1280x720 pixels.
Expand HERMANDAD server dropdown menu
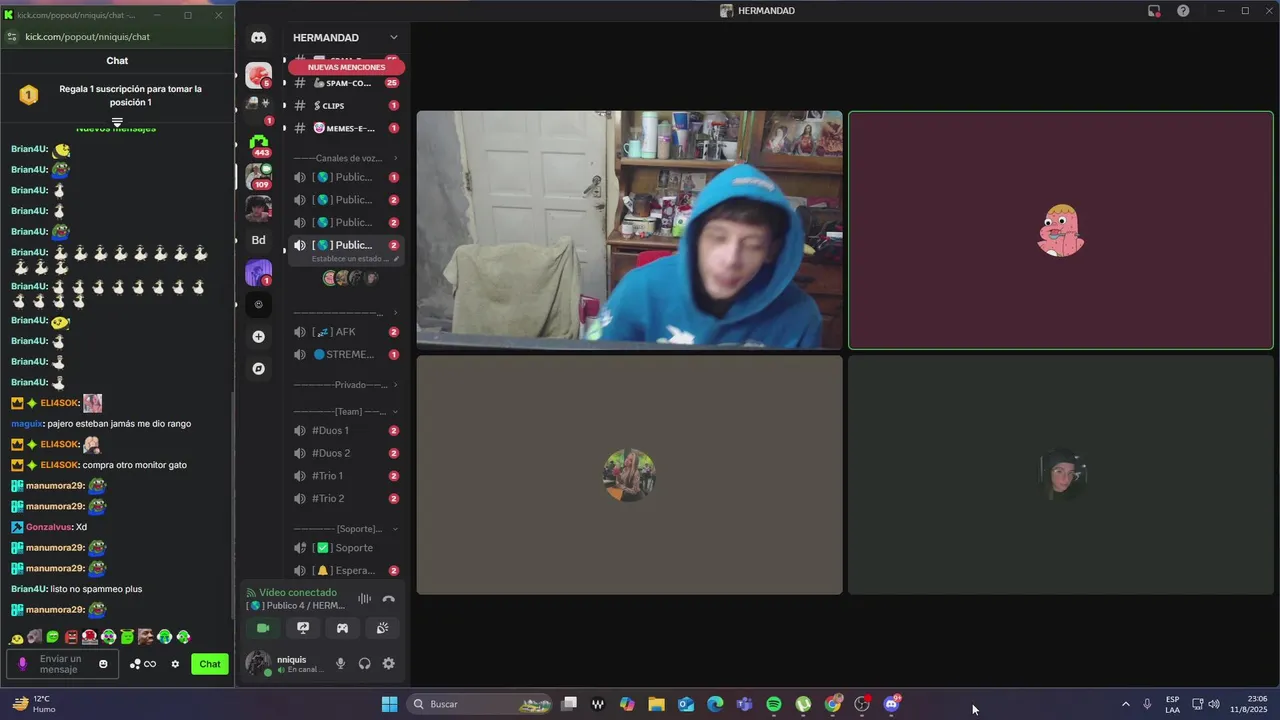pos(393,38)
